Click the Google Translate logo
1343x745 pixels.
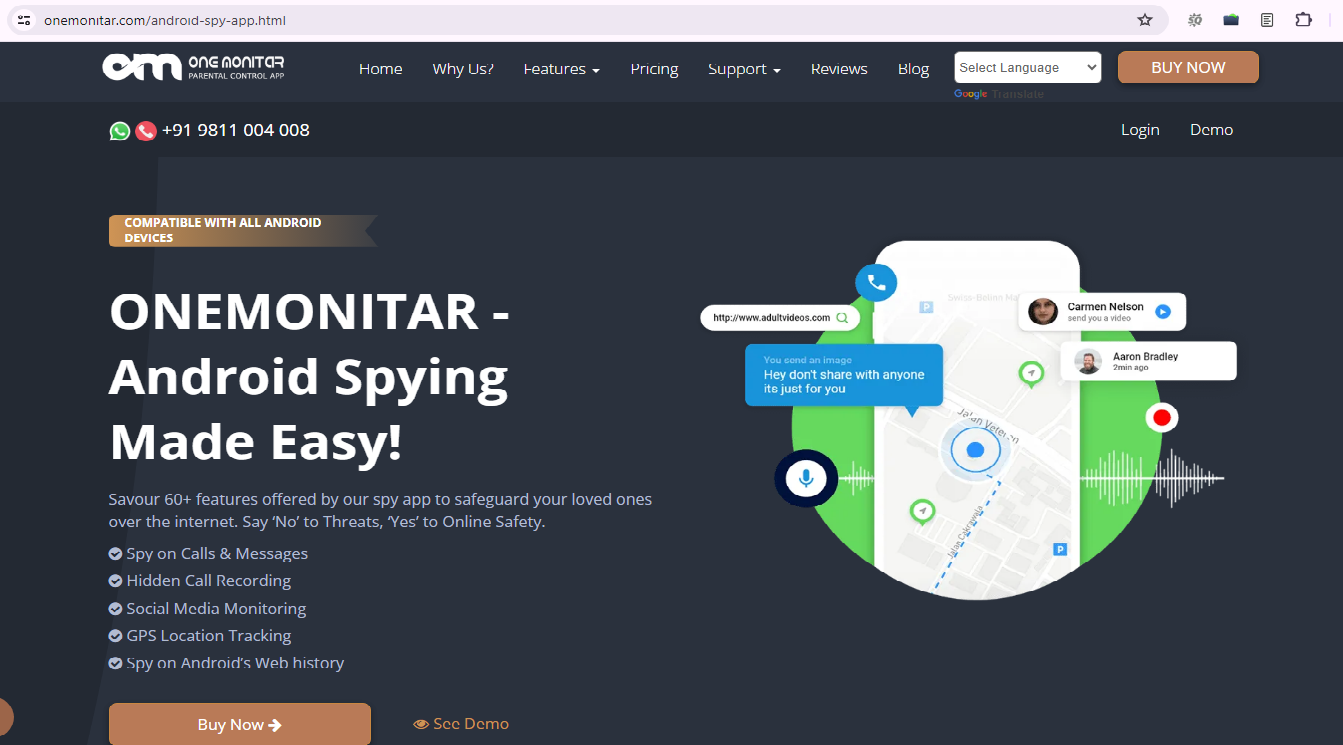click(x=970, y=94)
